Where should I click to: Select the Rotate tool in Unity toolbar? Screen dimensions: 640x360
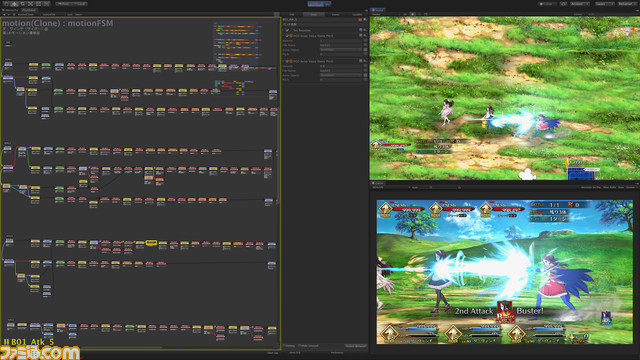click(x=22, y=4)
